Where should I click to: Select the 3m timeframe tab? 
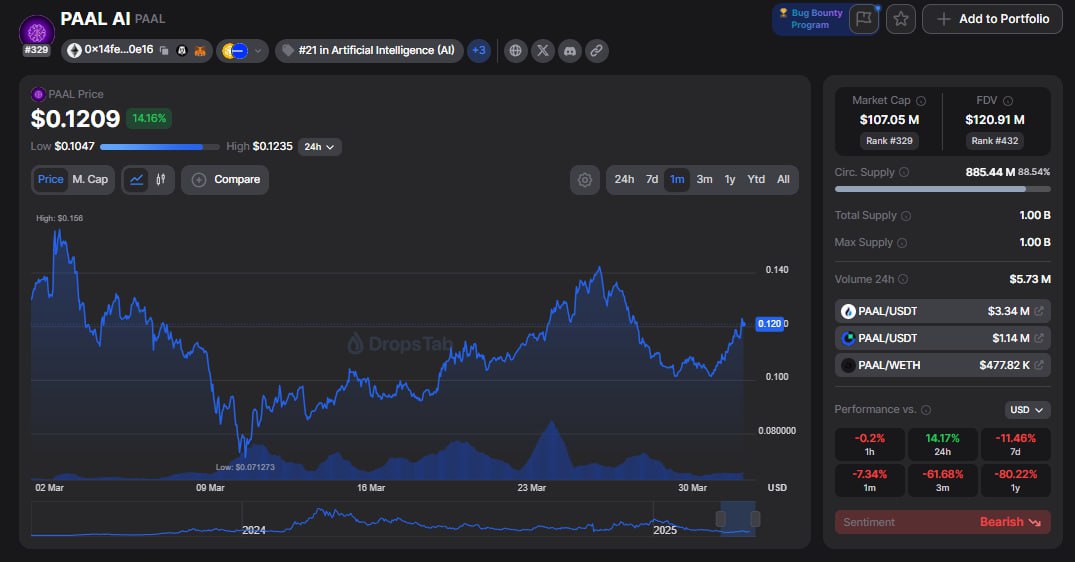coord(704,180)
